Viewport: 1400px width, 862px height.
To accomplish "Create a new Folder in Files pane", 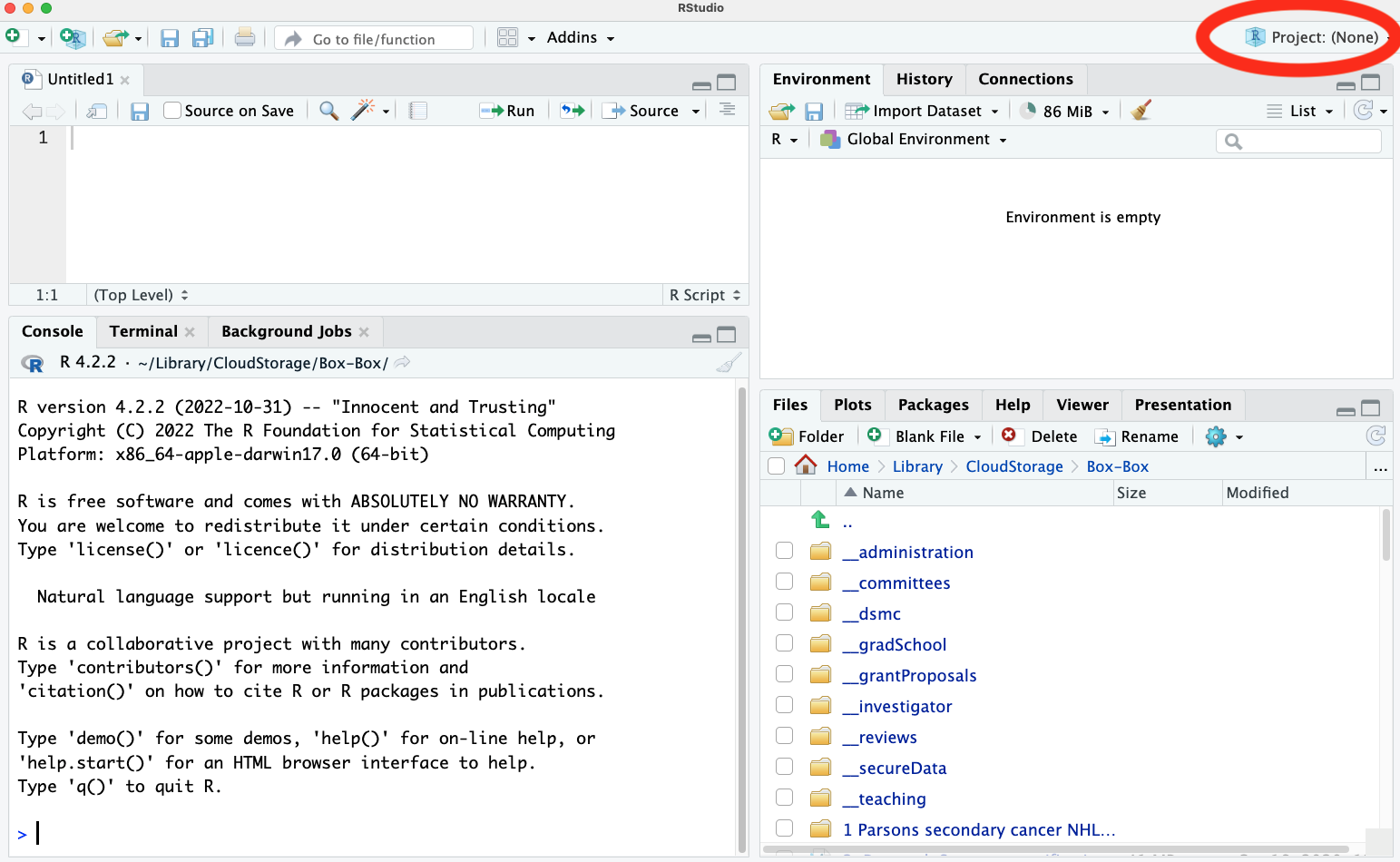I will [x=807, y=436].
